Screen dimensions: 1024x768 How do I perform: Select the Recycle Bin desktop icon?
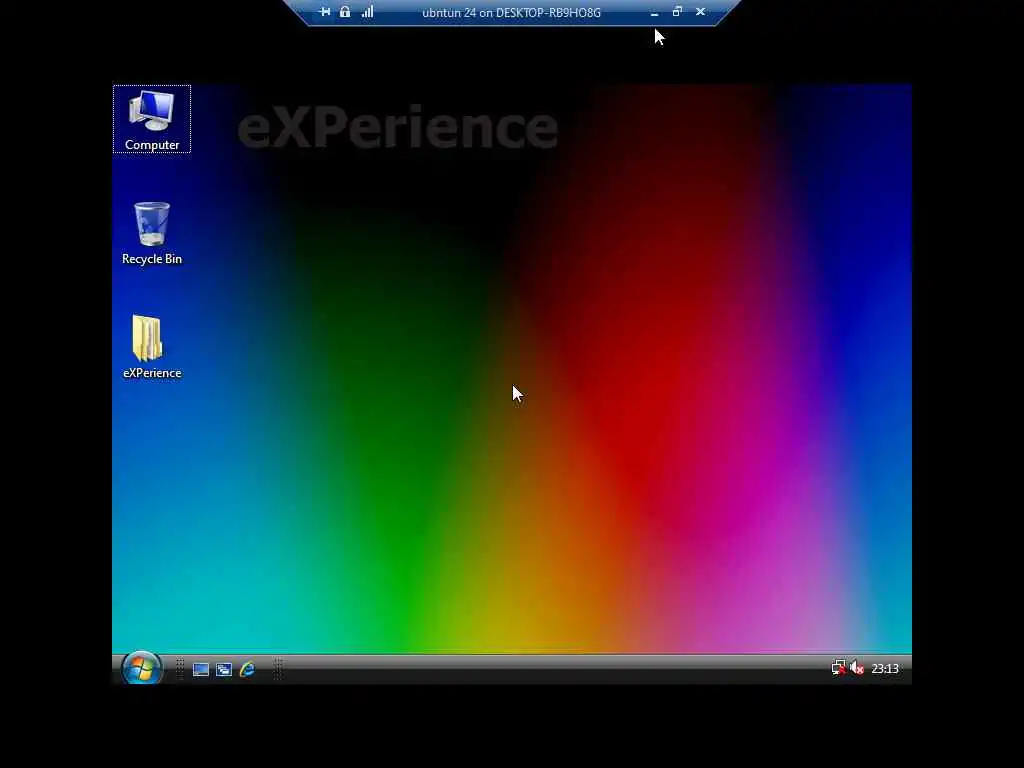pos(152,233)
